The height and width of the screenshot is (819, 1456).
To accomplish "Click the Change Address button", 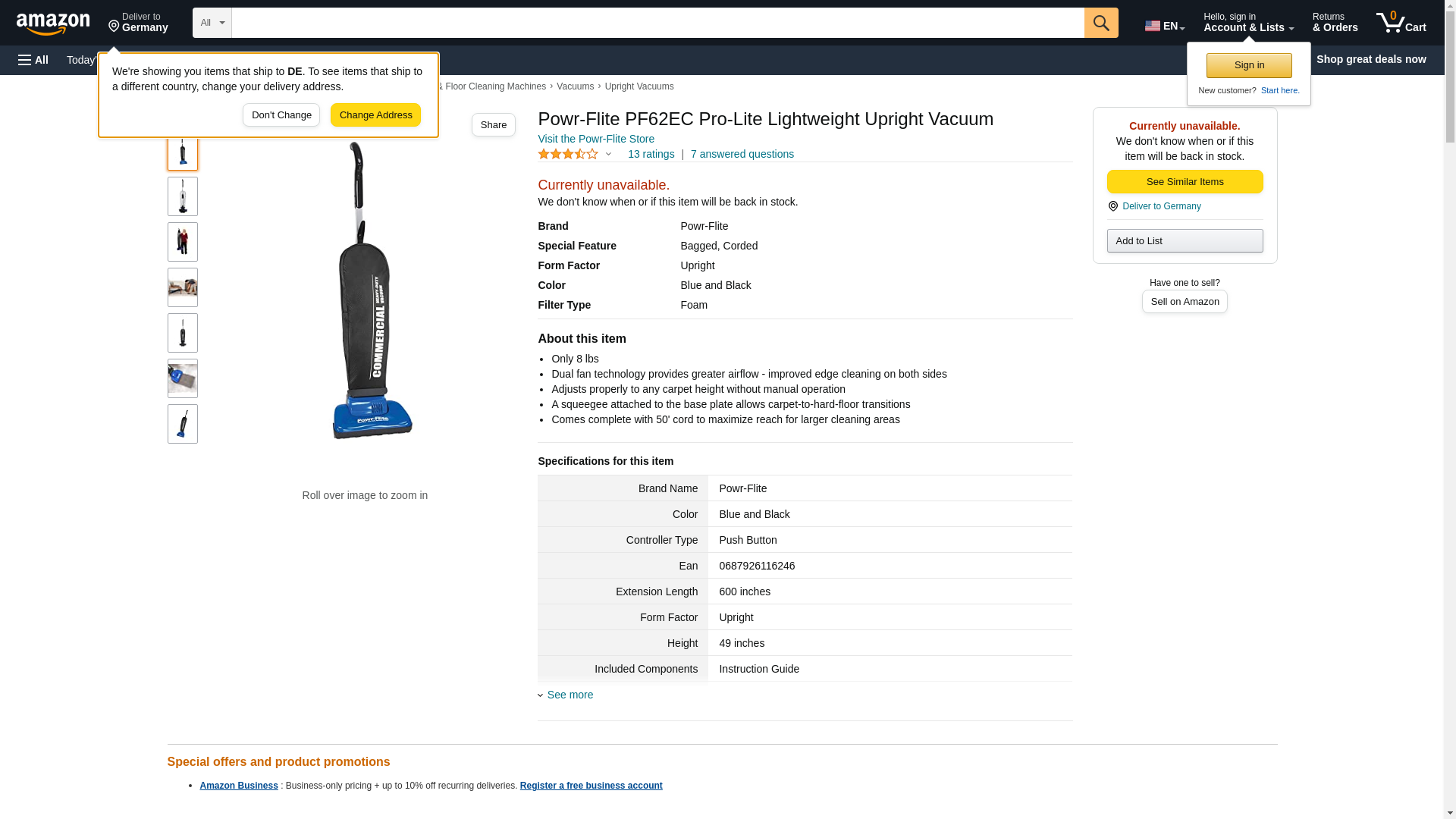I will coord(375,115).
